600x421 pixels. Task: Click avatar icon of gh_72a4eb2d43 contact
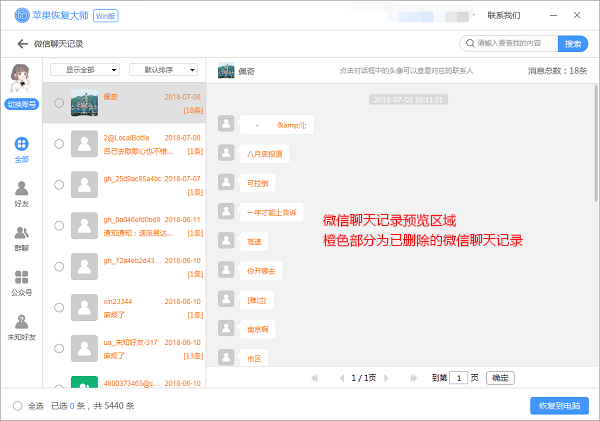point(85,267)
